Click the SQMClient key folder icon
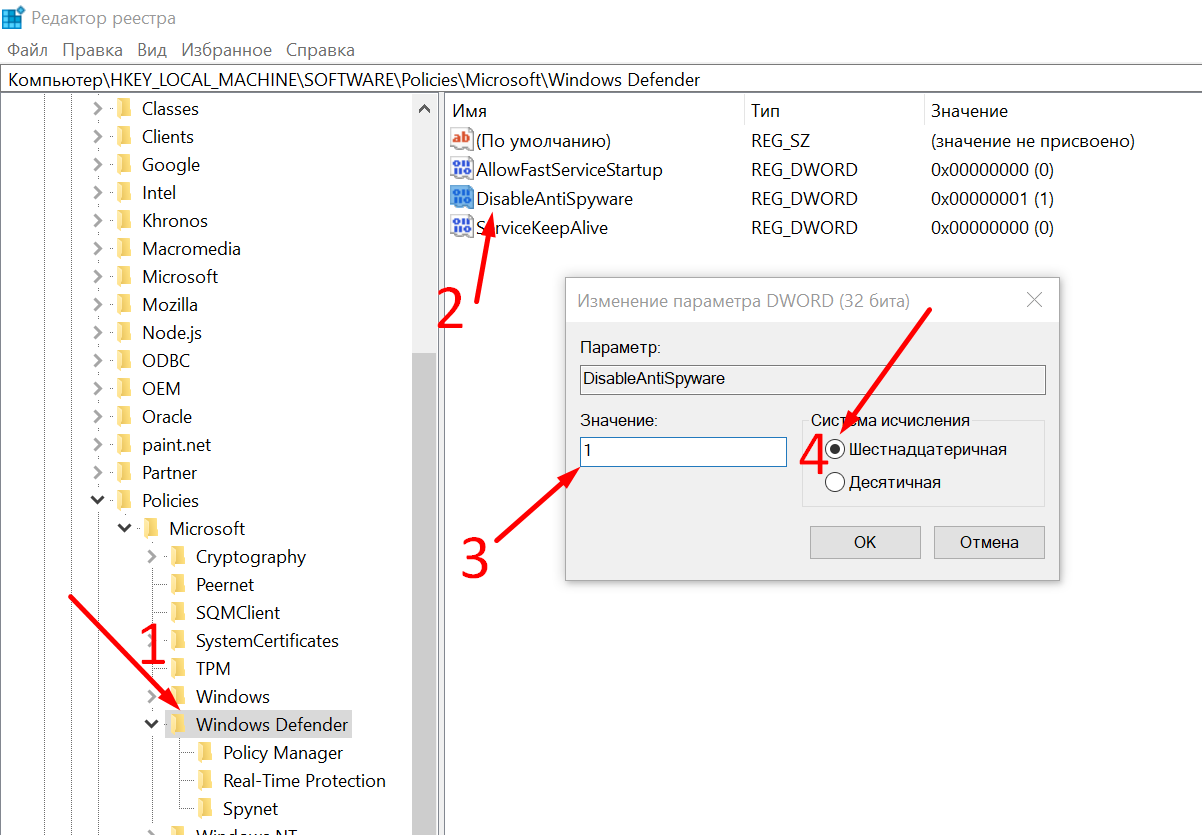Screen dimensions: 1202x835 tap(178, 613)
